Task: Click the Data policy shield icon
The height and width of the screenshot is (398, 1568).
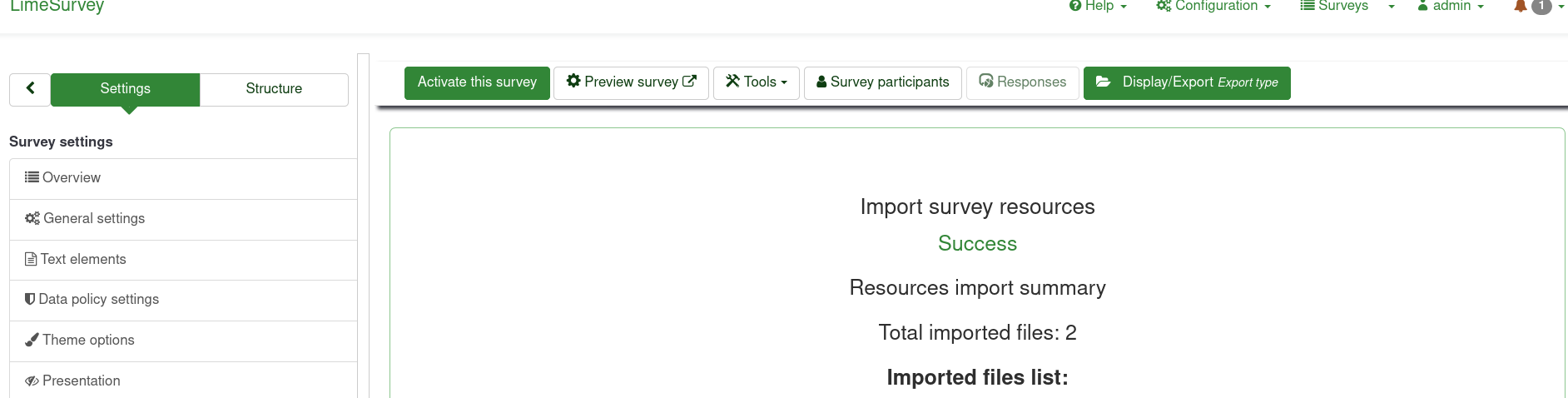Action: 30,299
